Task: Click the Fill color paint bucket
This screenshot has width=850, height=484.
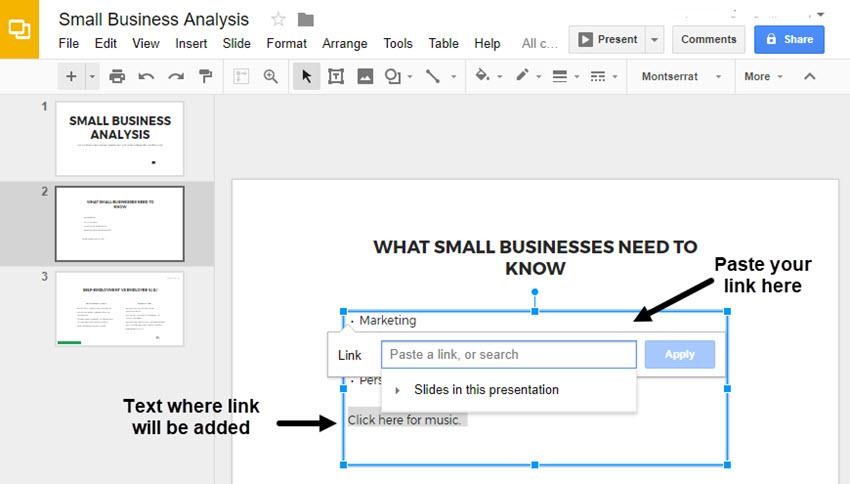Action: 482,75
